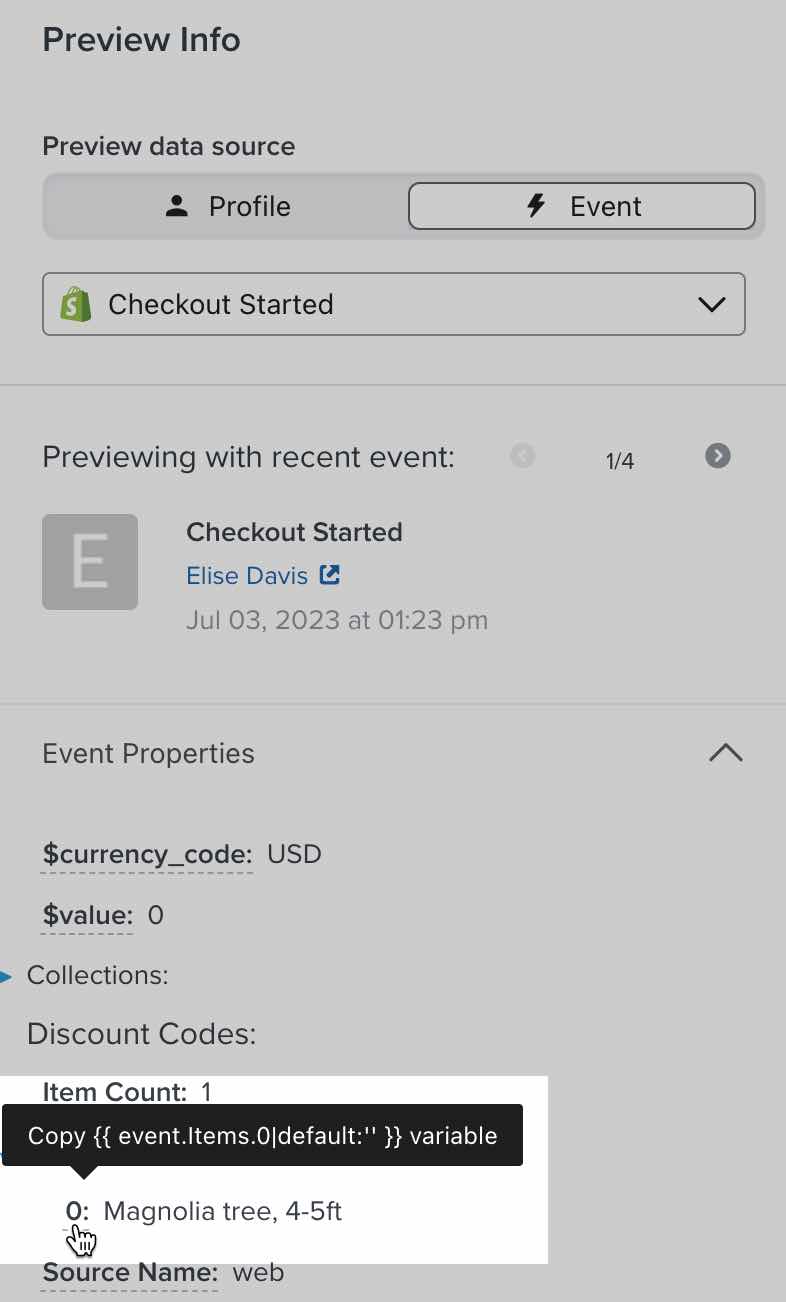This screenshot has height=1302, width=786.
Task: Copy the Source Name variable
Action: 130,1273
